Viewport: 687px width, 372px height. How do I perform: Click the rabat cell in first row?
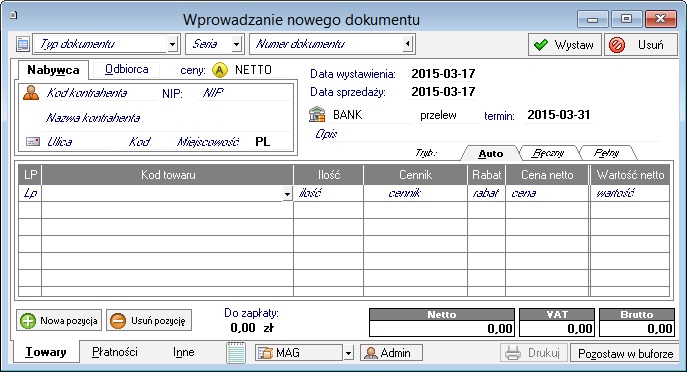click(x=486, y=193)
